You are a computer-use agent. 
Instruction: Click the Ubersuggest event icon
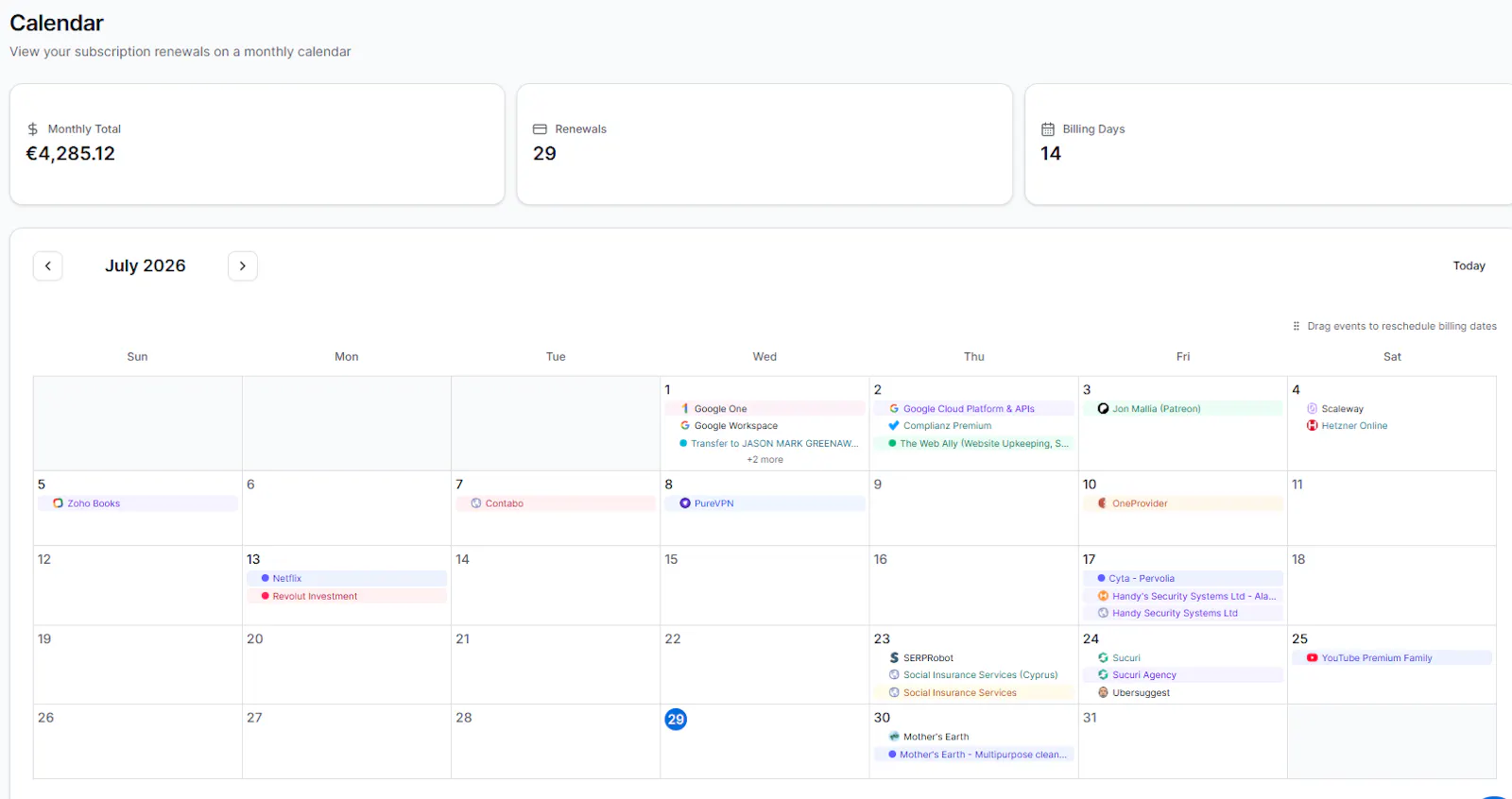1103,692
